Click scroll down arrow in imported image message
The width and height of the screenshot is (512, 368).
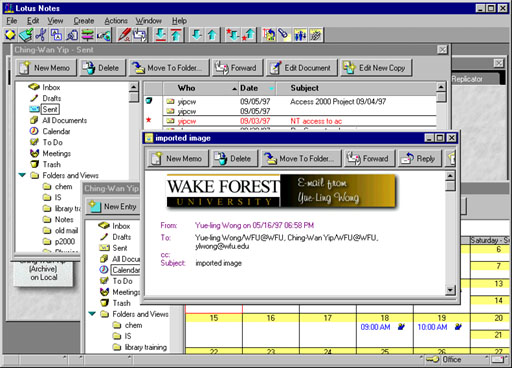click(450, 290)
